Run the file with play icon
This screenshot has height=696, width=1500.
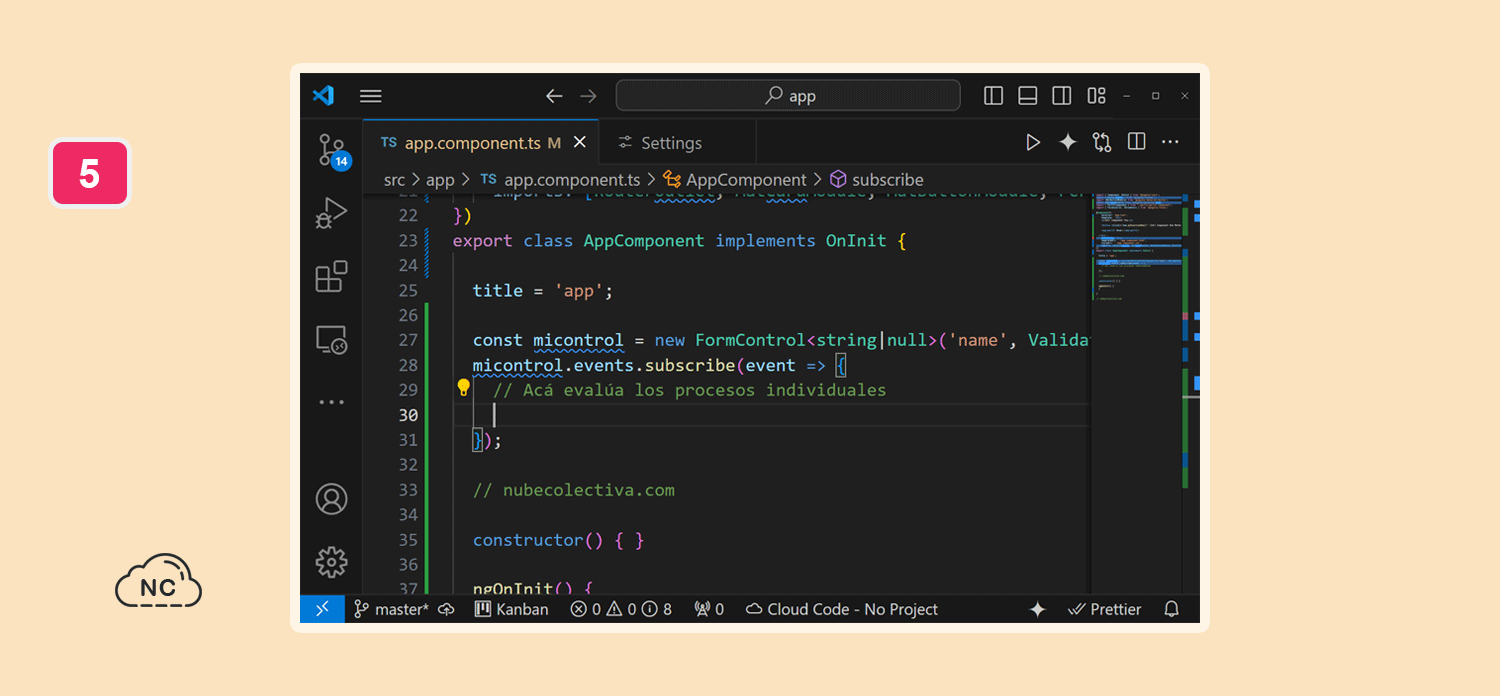coord(1033,143)
